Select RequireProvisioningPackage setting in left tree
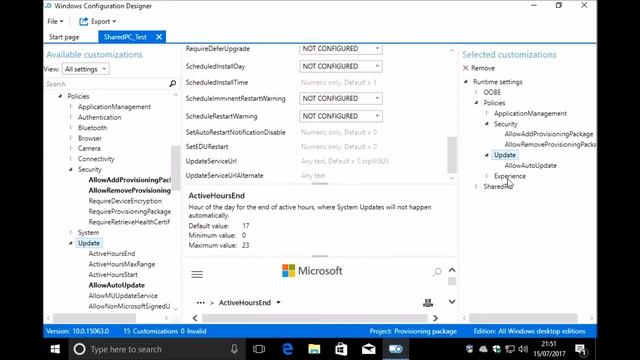This screenshot has height=360, width=640. click(129, 211)
